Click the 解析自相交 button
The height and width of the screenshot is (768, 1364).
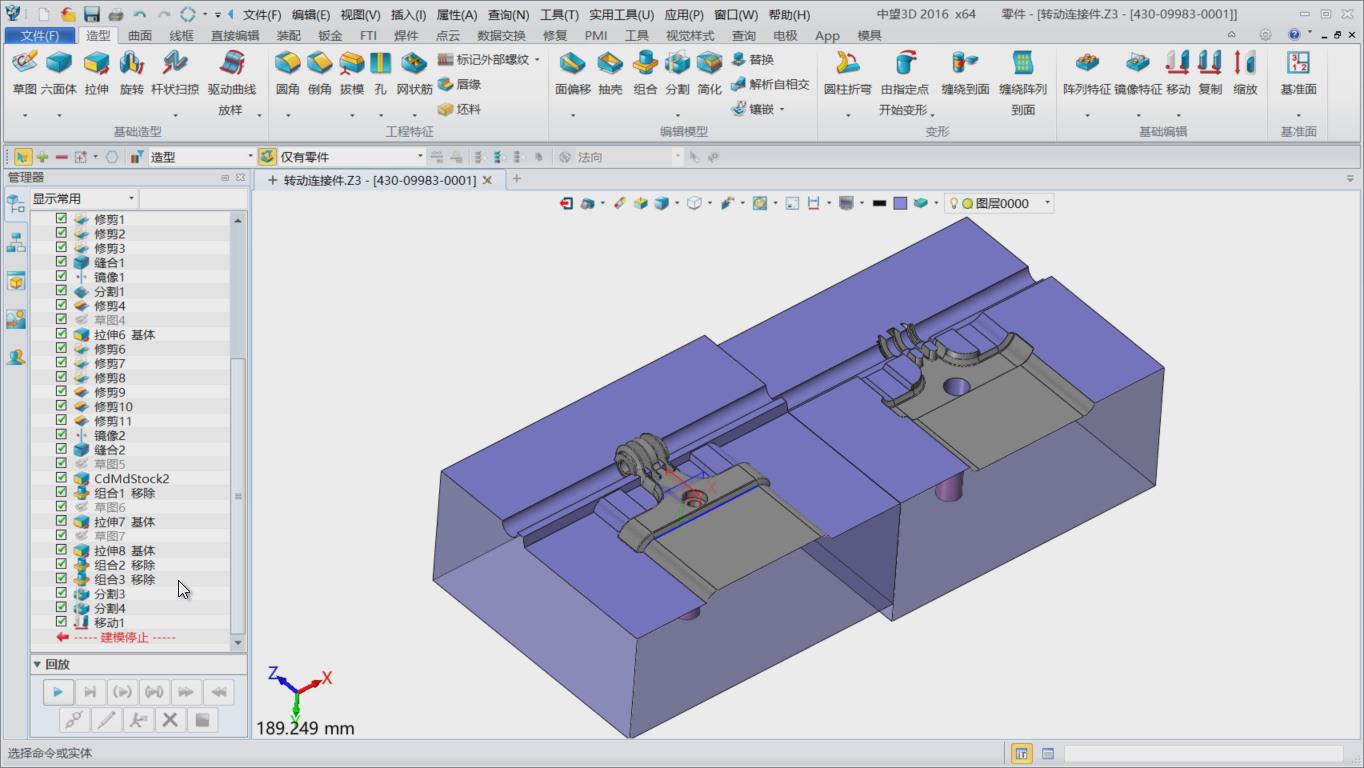pos(771,85)
